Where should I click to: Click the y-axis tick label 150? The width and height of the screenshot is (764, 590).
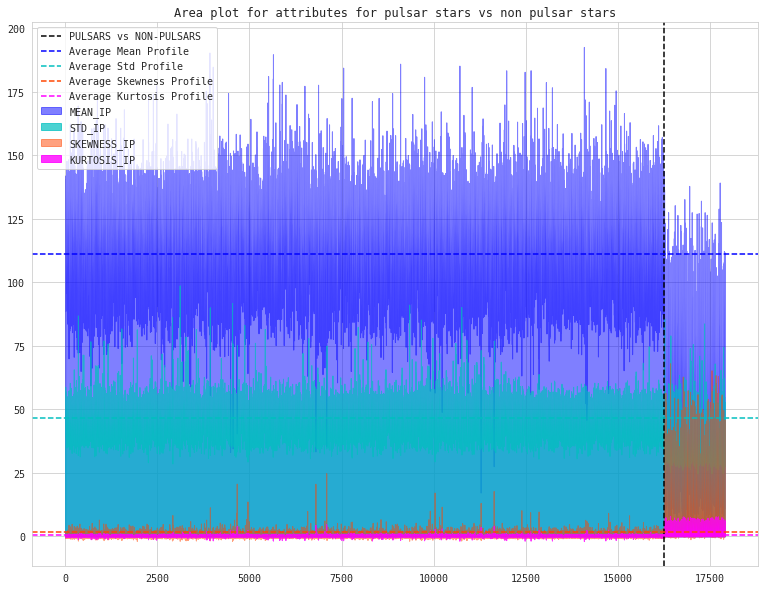click(x=17, y=156)
